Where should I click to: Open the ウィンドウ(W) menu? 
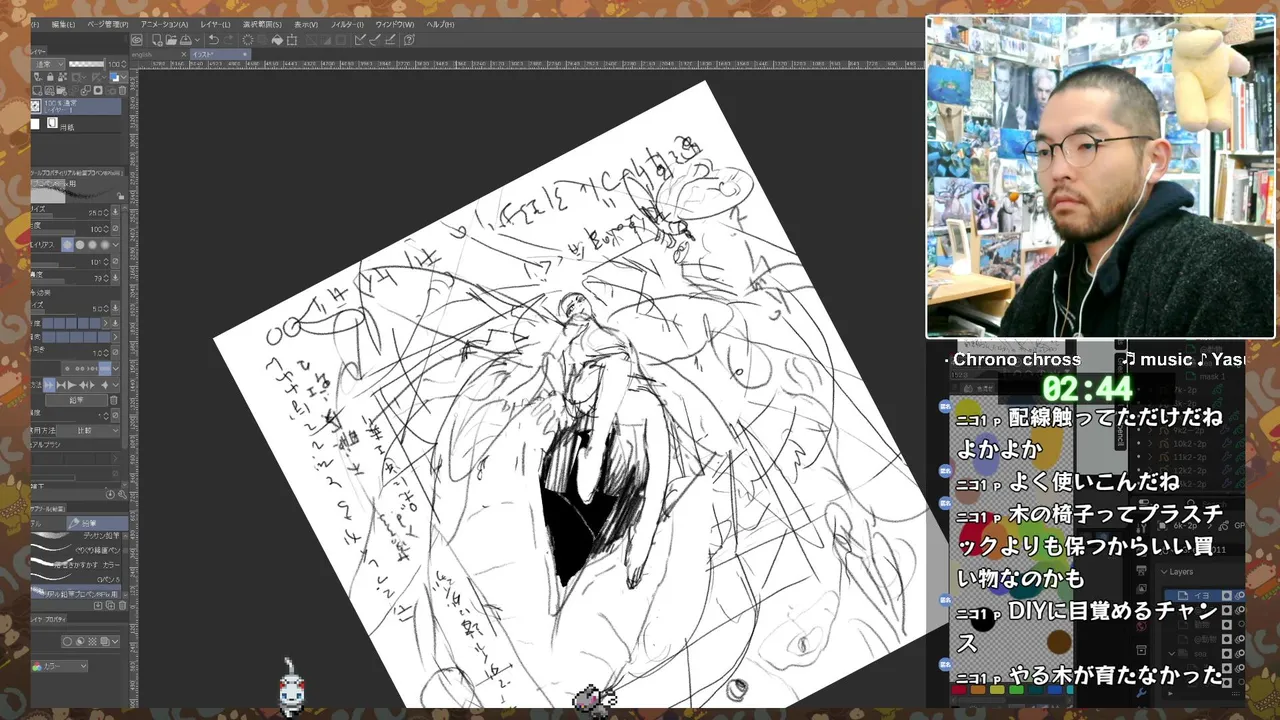click(x=394, y=25)
